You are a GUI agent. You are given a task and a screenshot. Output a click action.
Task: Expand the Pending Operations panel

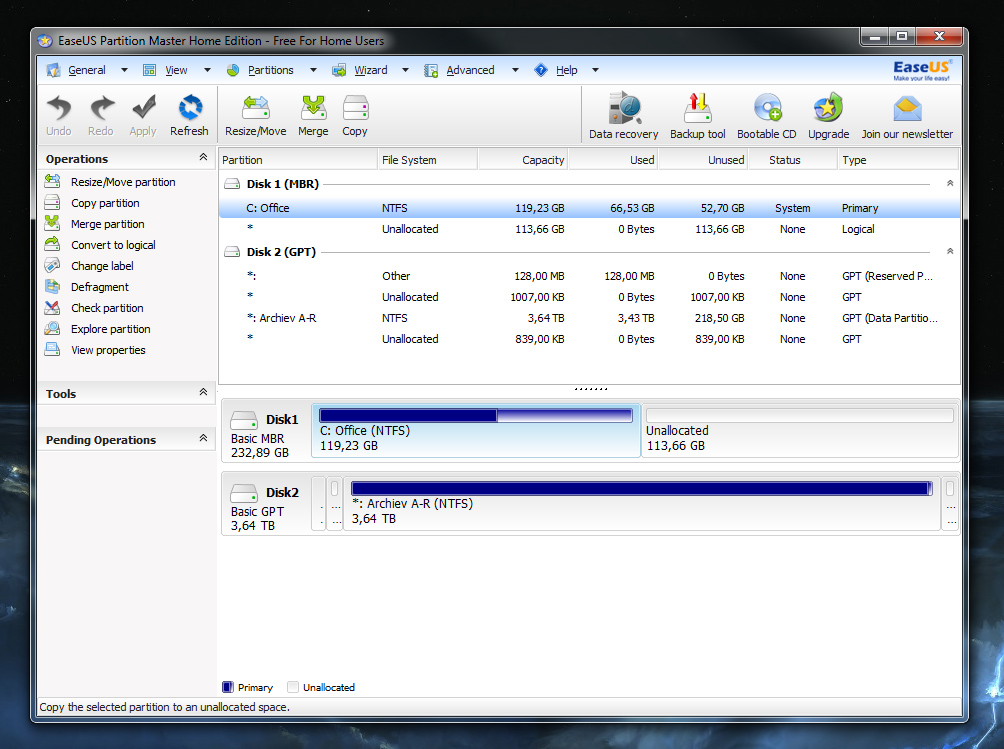(203, 438)
